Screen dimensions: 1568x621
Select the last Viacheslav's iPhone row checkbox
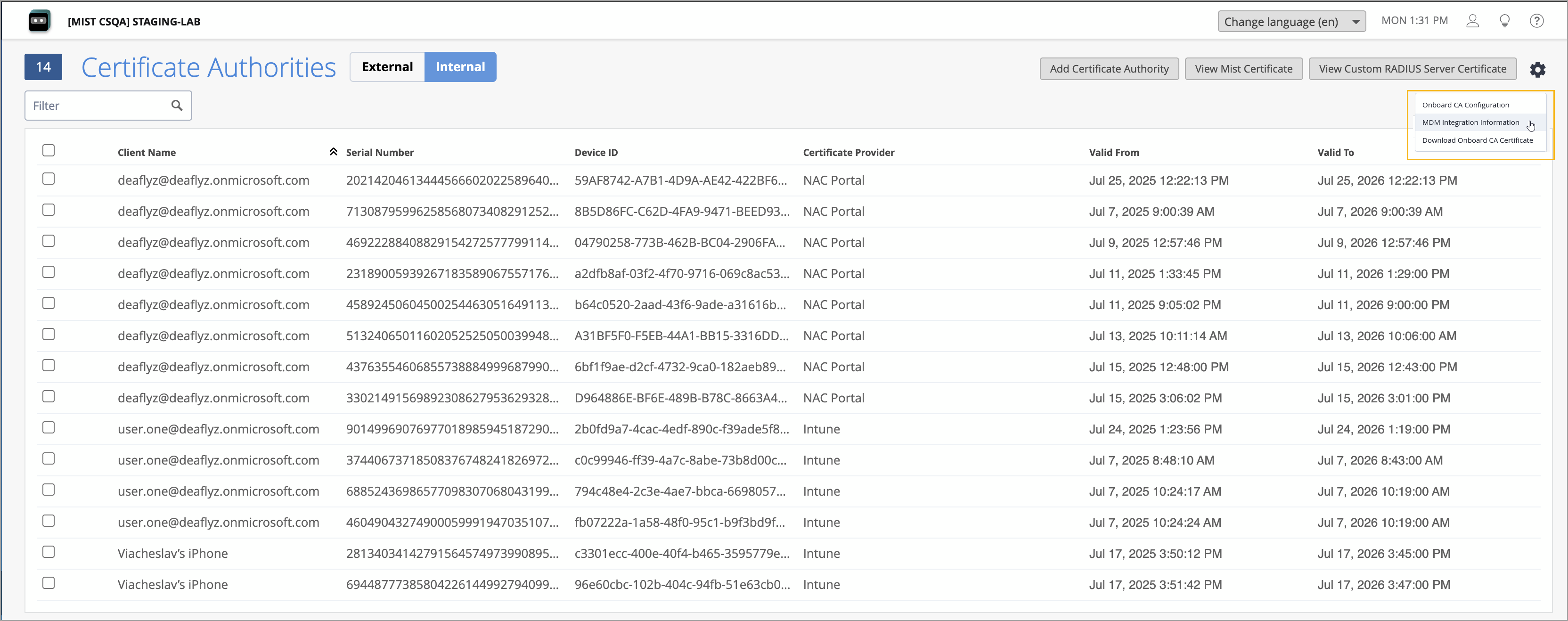tap(49, 583)
